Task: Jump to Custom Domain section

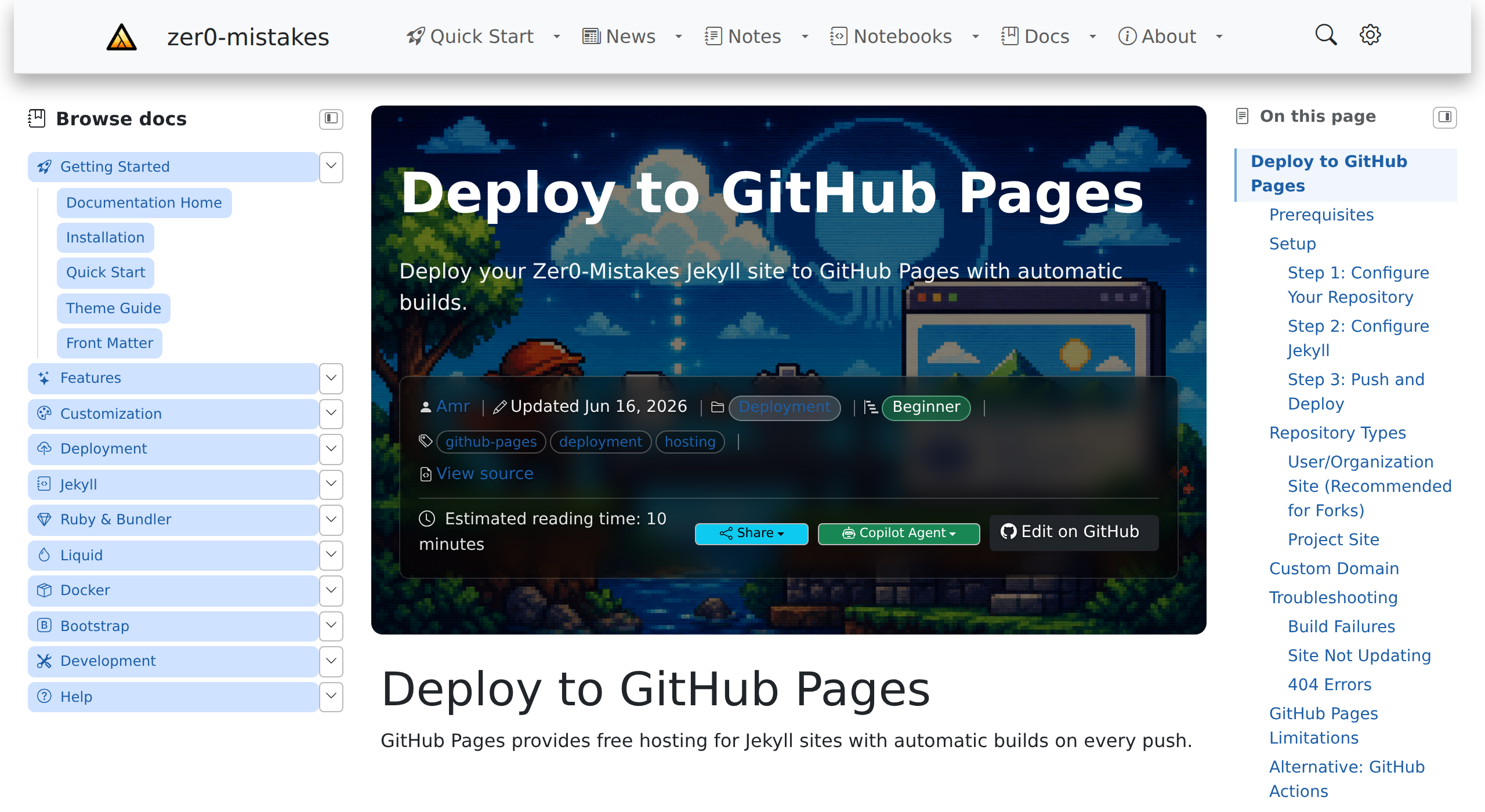Action: (1334, 569)
